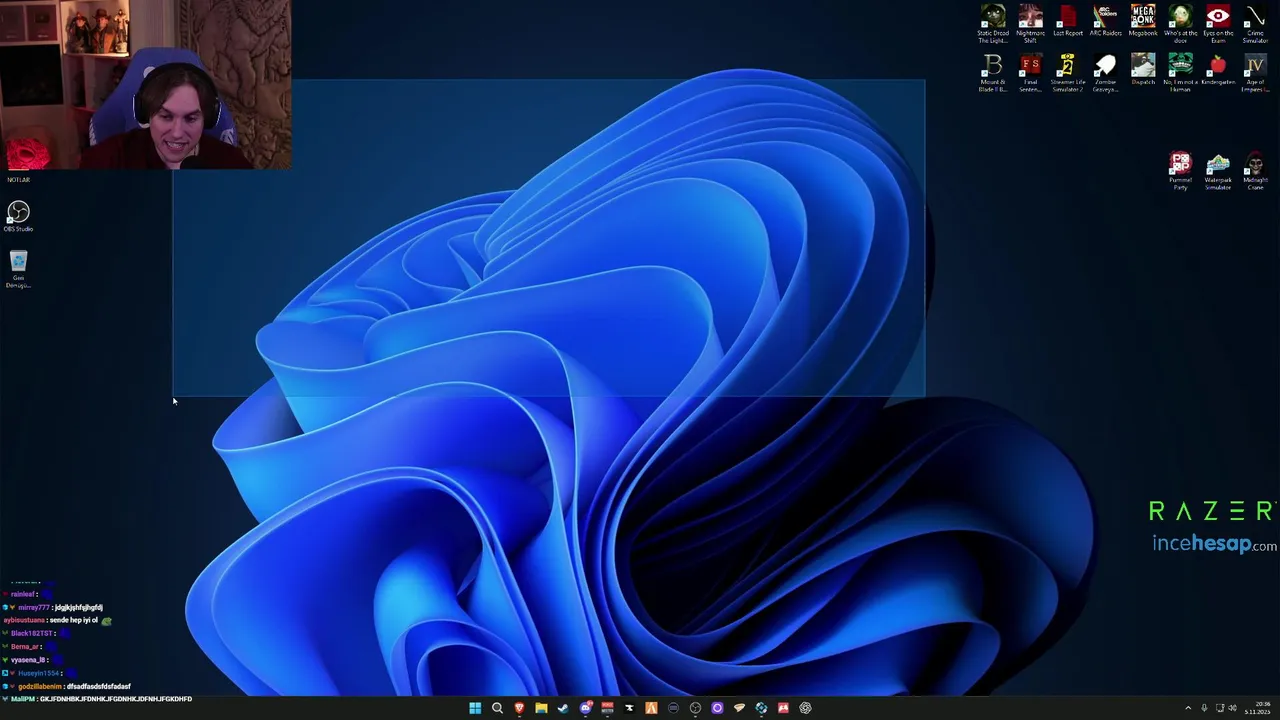Select the Lost Report desktop icon
Image resolution: width=1280 pixels, height=720 pixels.
(x=1067, y=22)
